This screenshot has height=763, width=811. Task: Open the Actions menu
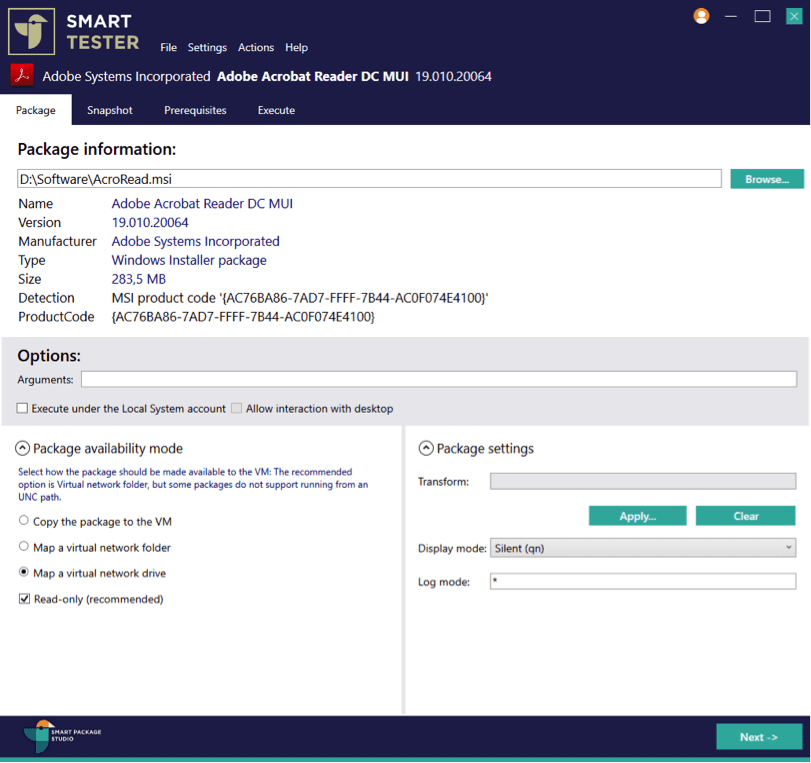(256, 47)
